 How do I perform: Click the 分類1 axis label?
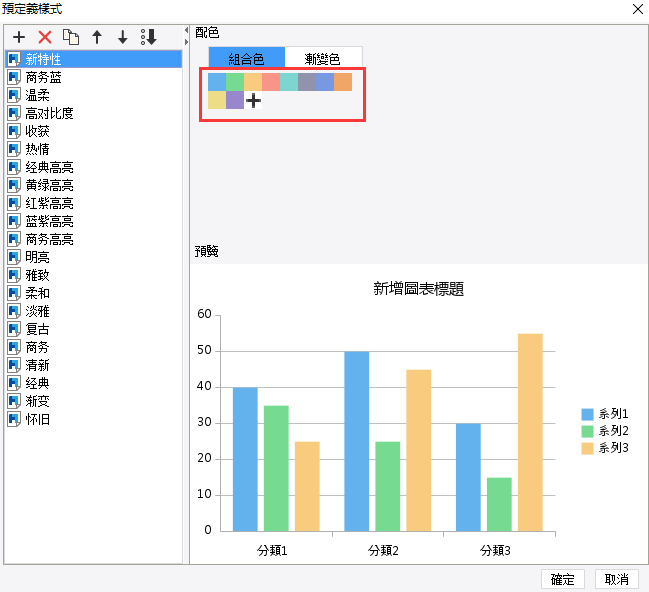click(x=272, y=551)
